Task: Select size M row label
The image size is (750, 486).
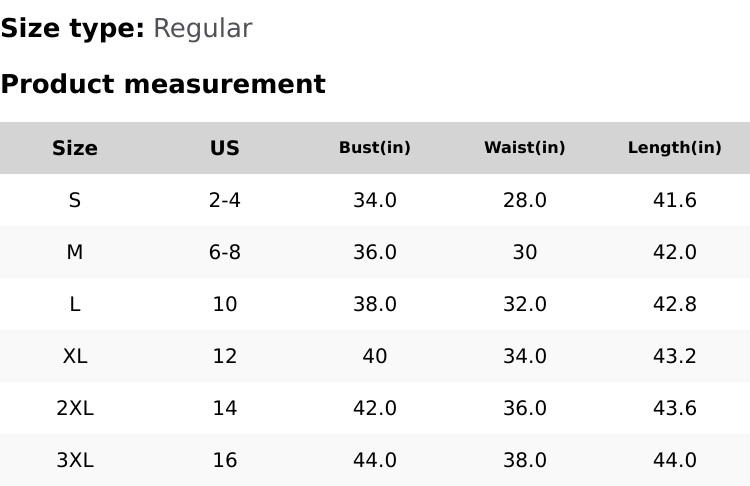Action: coord(75,252)
